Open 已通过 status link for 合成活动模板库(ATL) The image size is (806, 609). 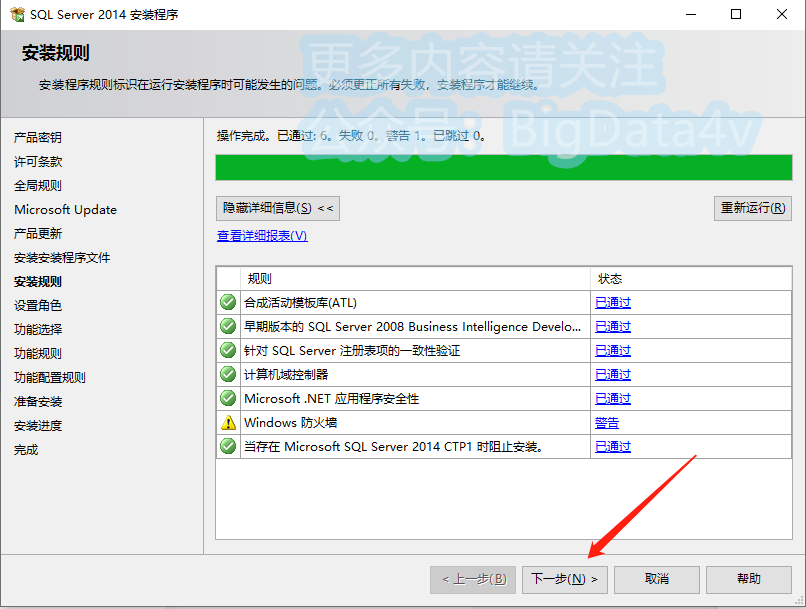coord(613,303)
